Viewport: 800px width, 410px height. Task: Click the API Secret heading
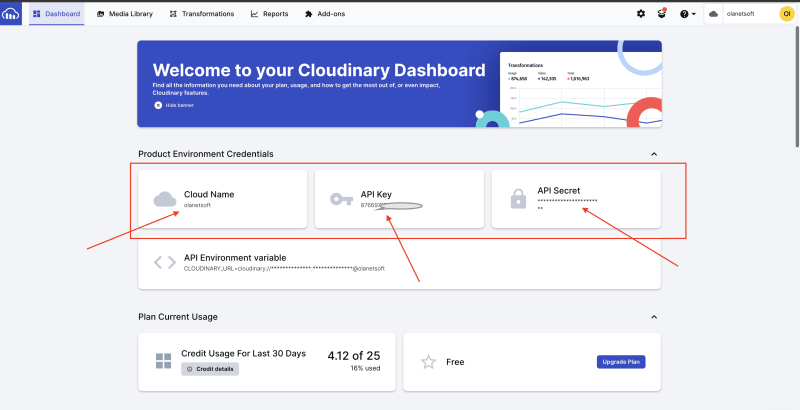(x=559, y=190)
